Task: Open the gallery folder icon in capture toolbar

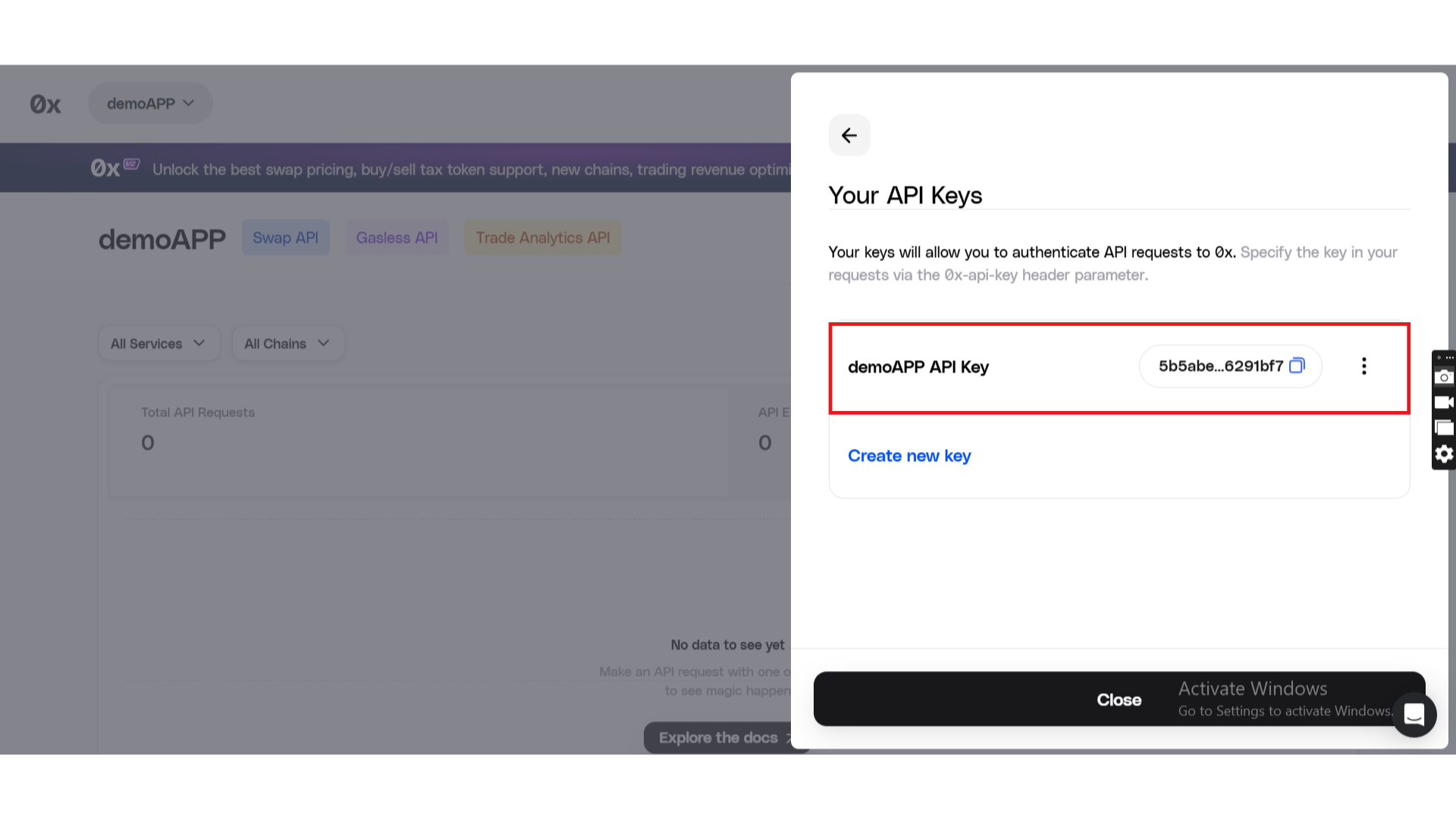Action: (x=1444, y=428)
